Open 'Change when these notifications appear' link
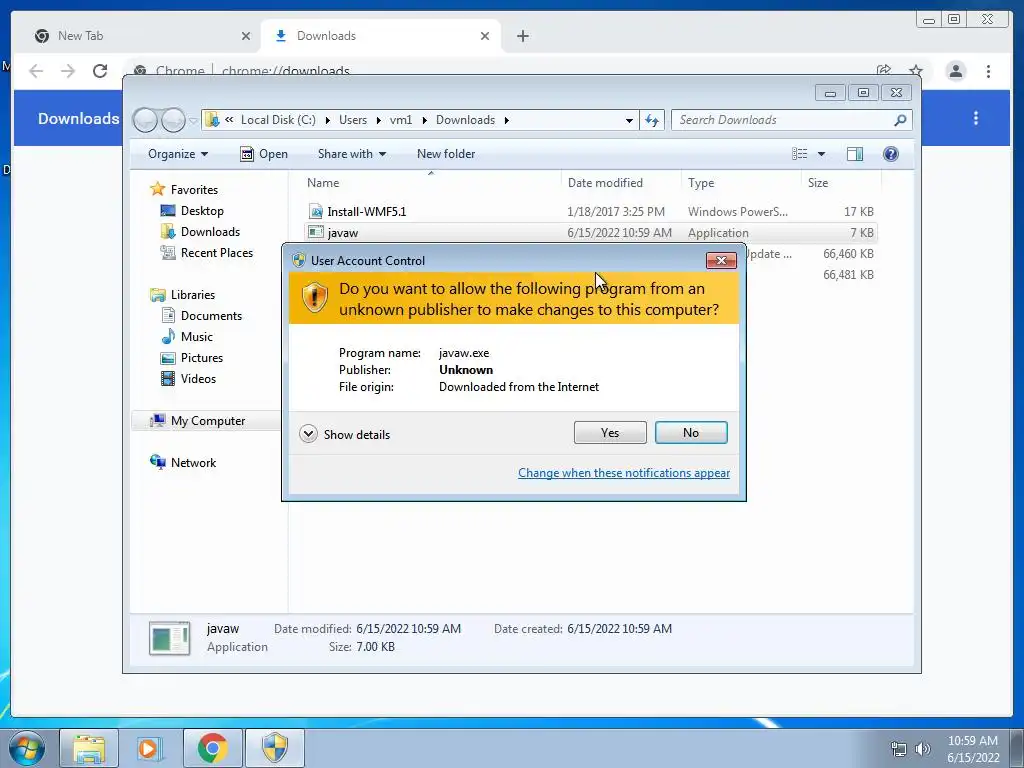1024x768 pixels. 624,473
